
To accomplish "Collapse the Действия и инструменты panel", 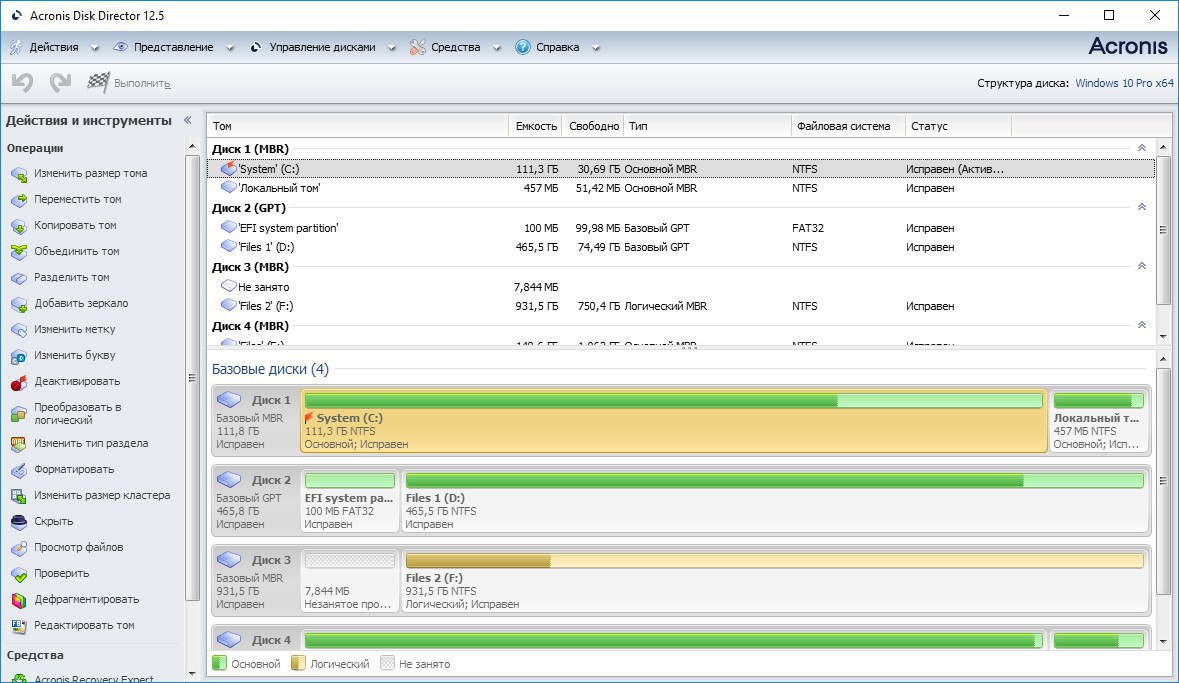I will (188, 120).
